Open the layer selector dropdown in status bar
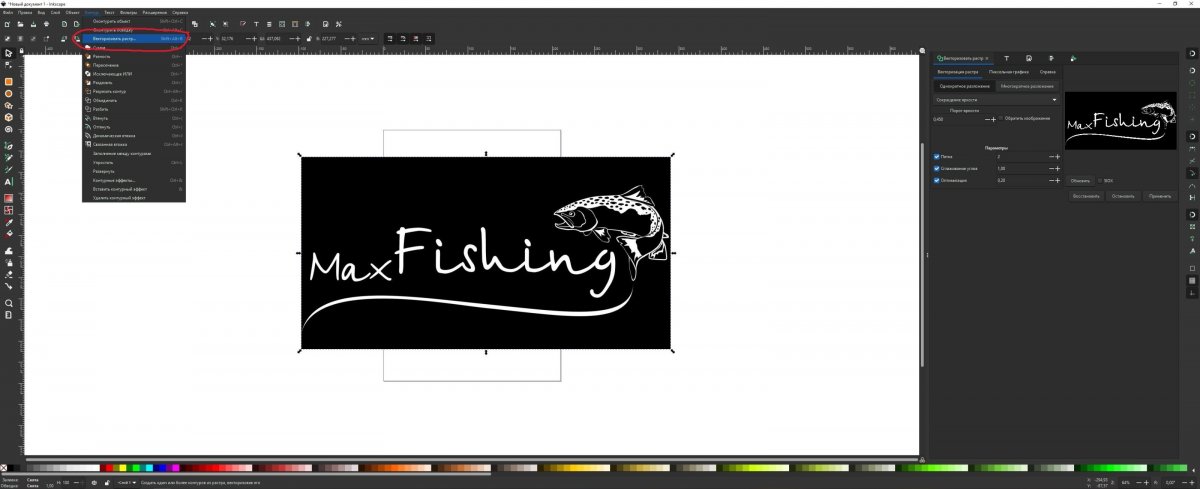The image size is (1200, 489). click(x=127, y=483)
